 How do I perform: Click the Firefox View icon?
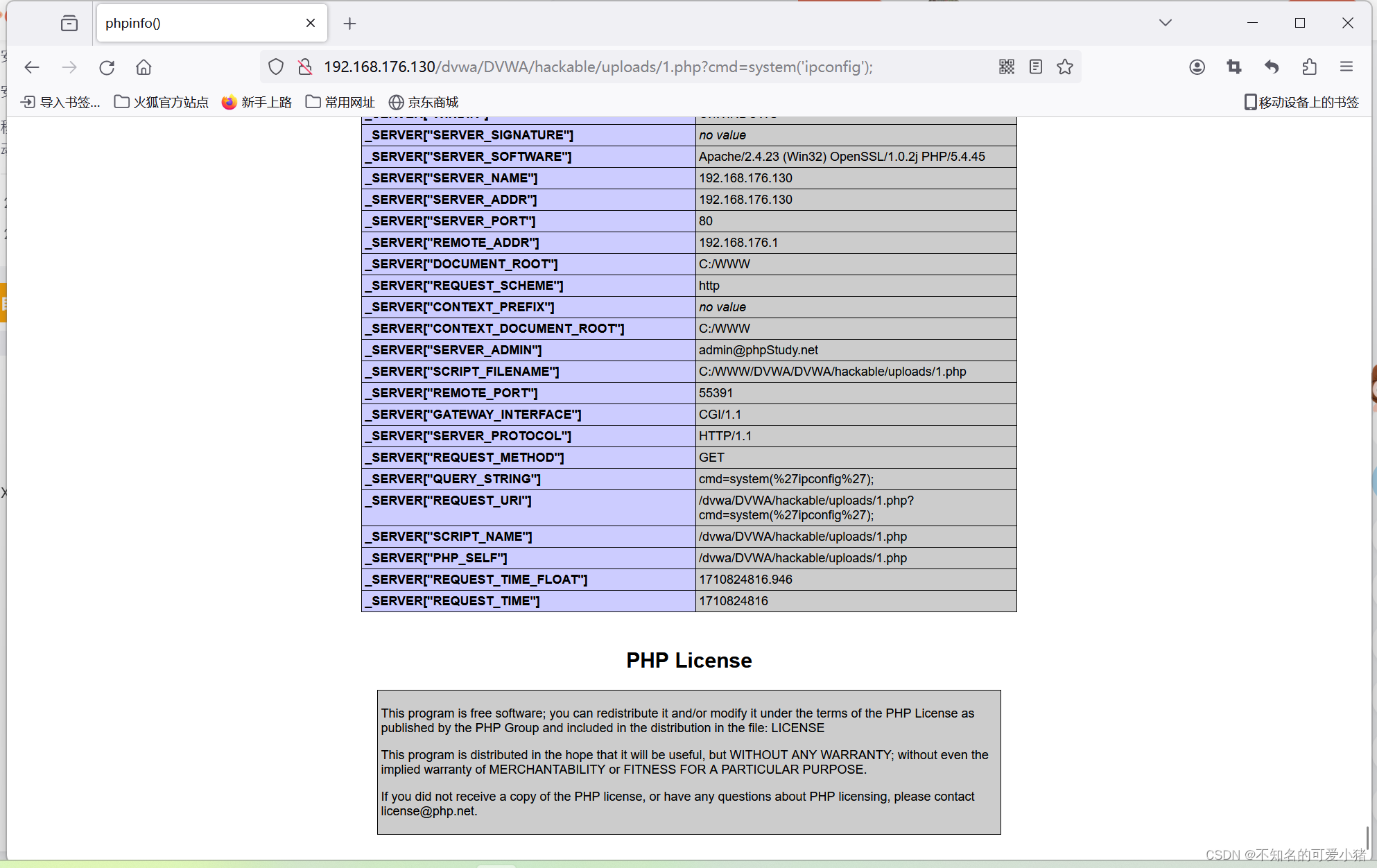(x=69, y=24)
